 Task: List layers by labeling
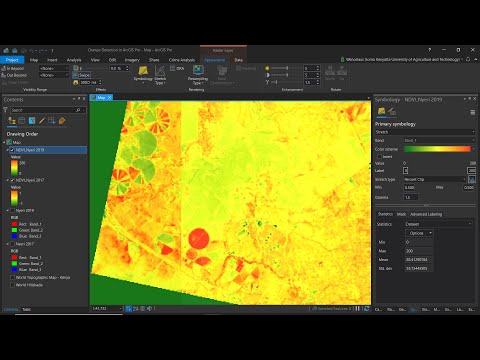(x=62, y=121)
